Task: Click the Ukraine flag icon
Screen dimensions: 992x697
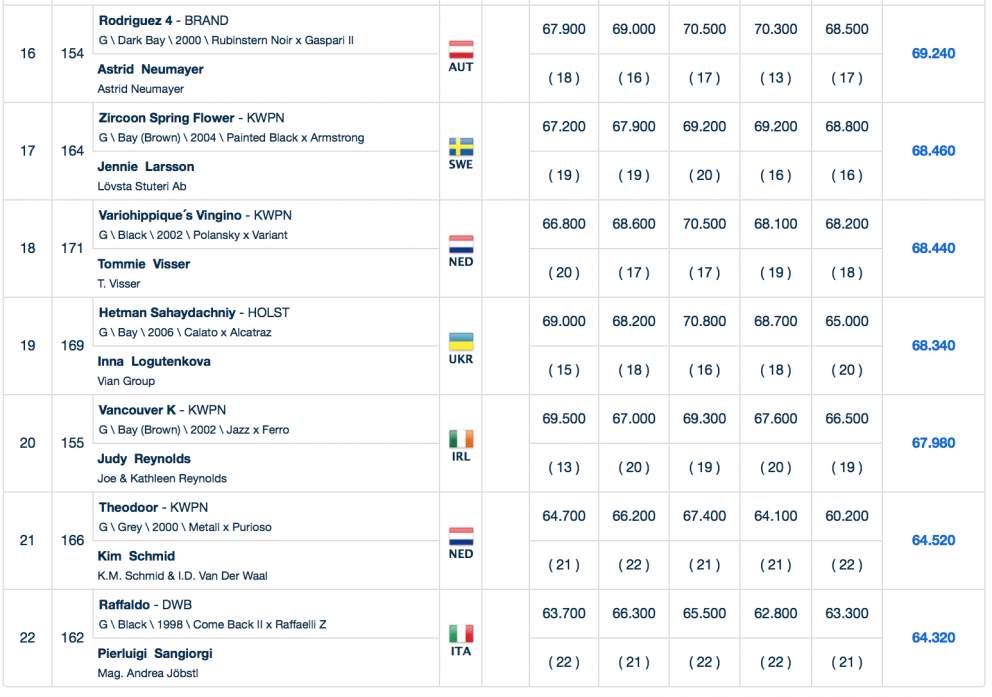Action: [x=461, y=341]
